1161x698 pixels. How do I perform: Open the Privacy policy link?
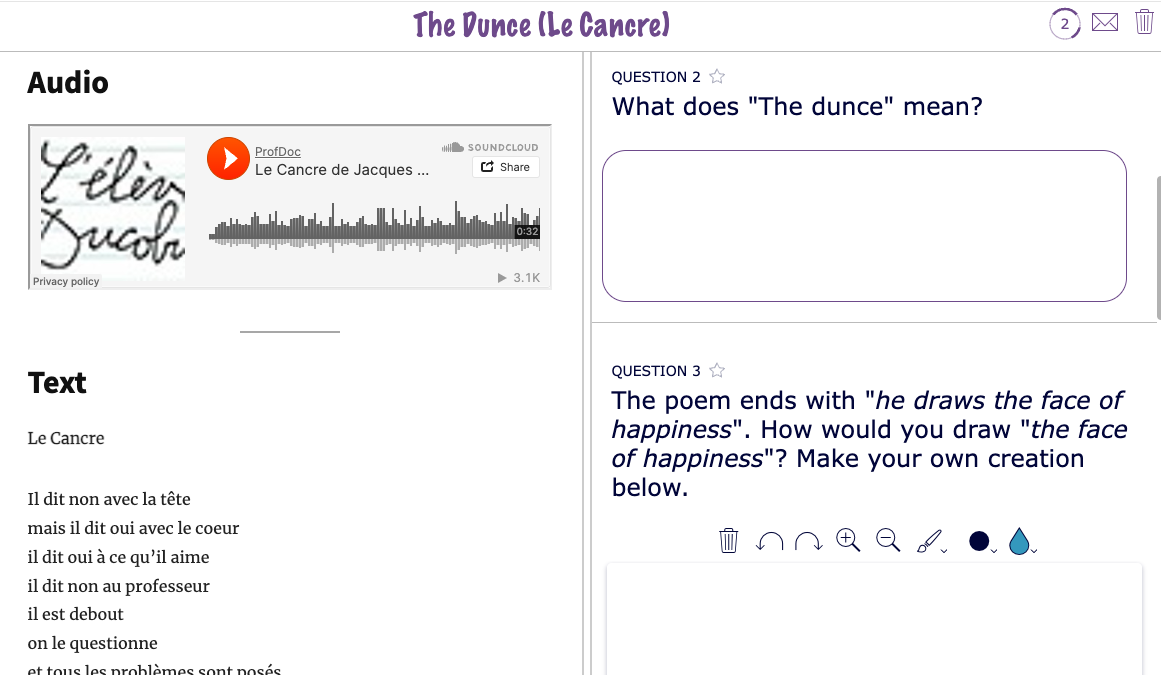65,281
